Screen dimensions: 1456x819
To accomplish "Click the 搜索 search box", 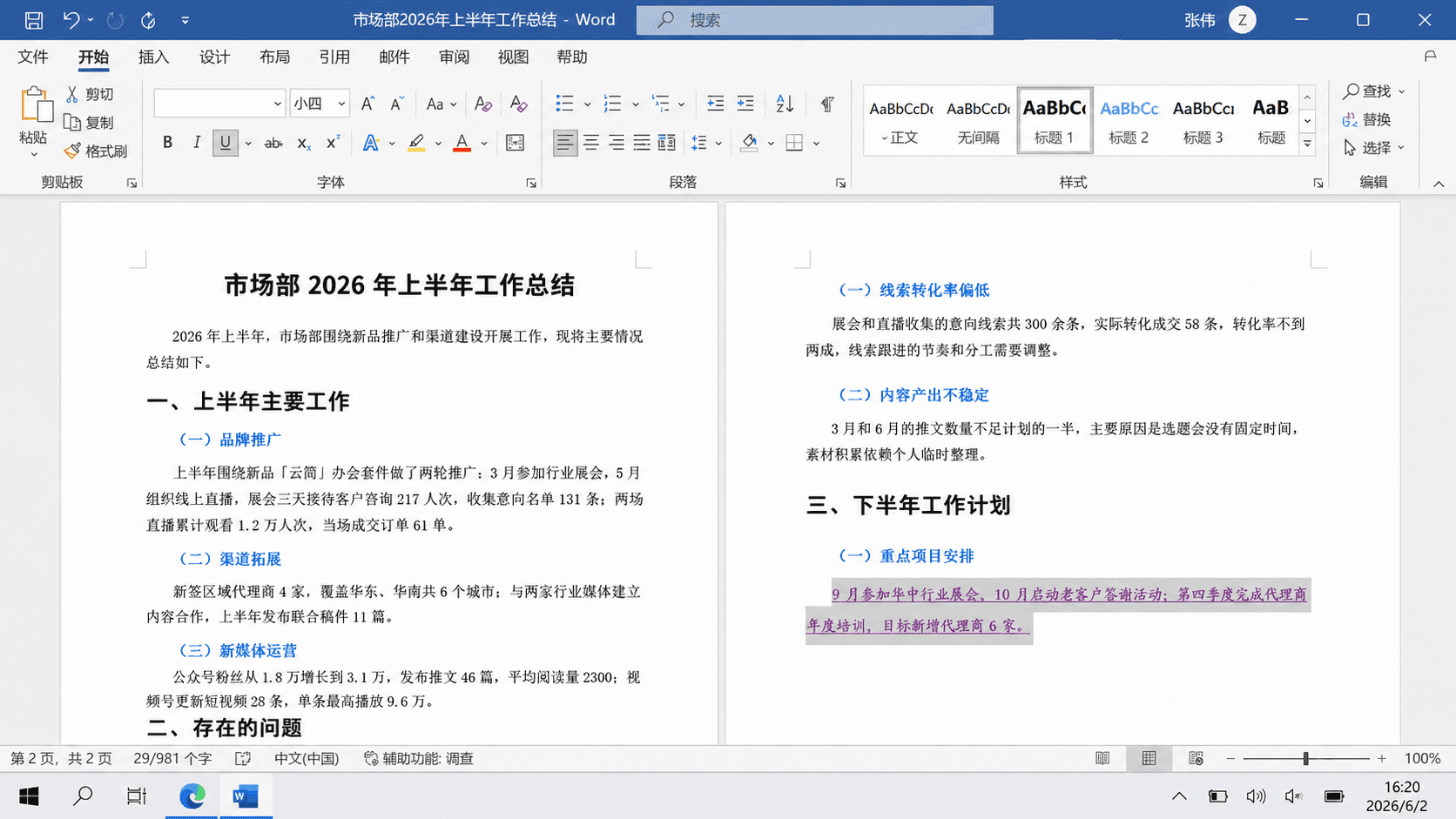I will (x=814, y=19).
